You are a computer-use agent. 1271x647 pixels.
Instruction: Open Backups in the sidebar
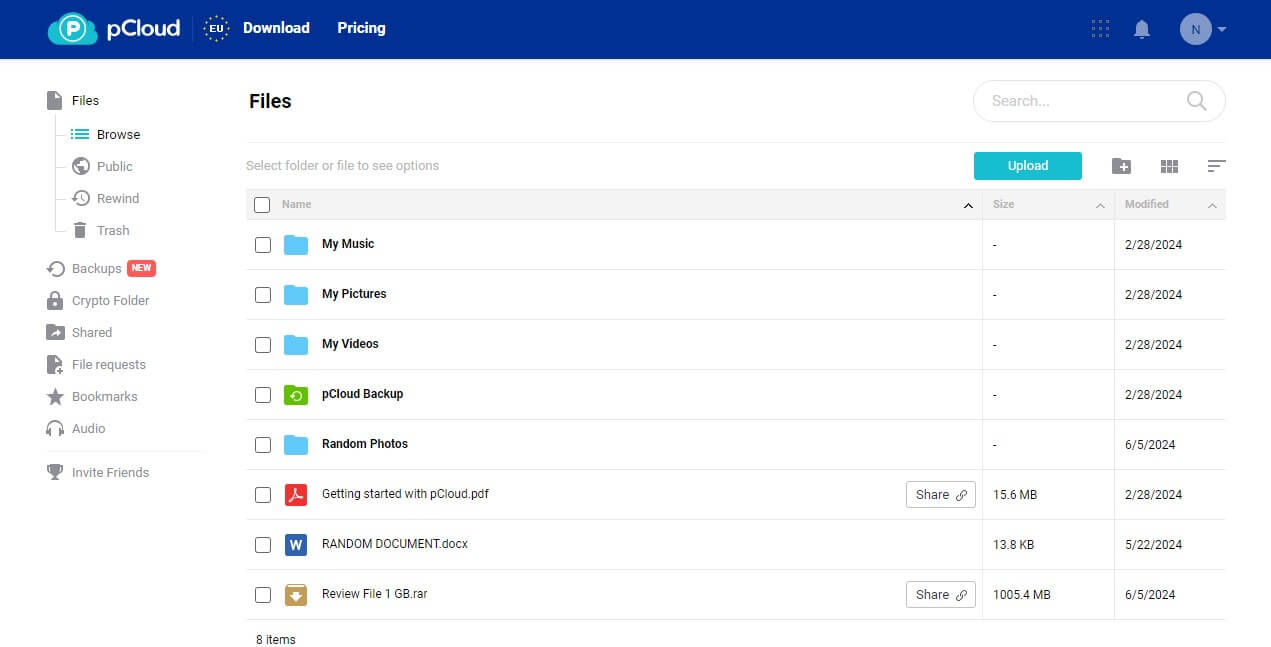pyautogui.click(x=96, y=268)
